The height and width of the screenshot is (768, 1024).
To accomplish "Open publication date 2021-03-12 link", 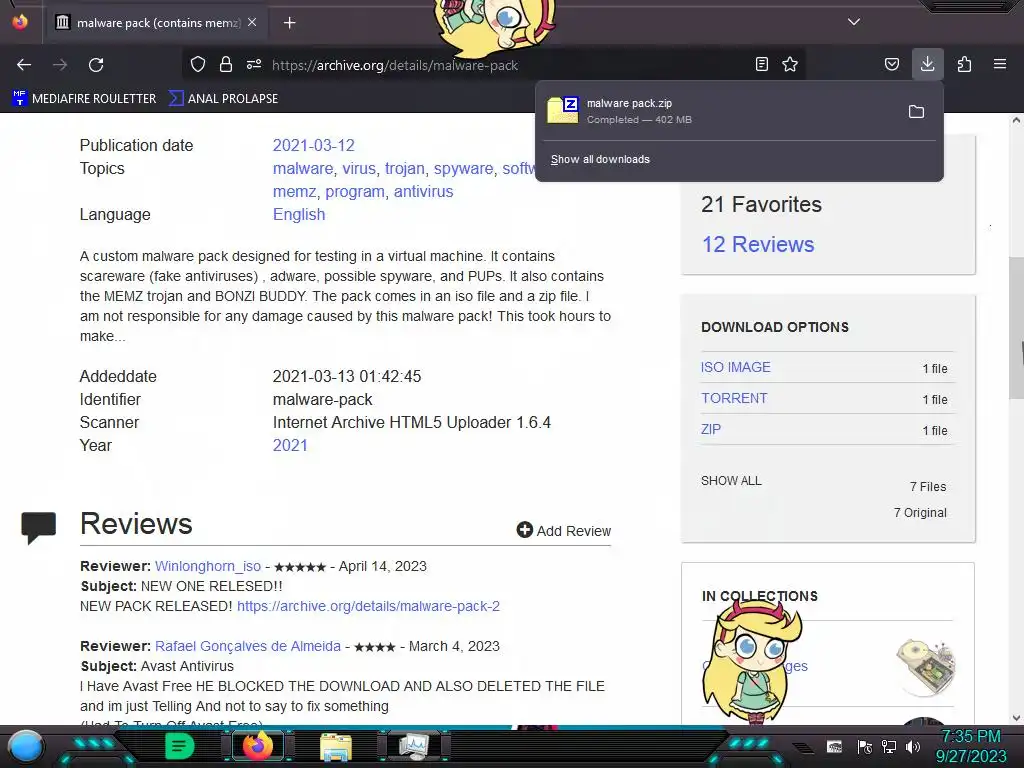I will click(x=313, y=145).
